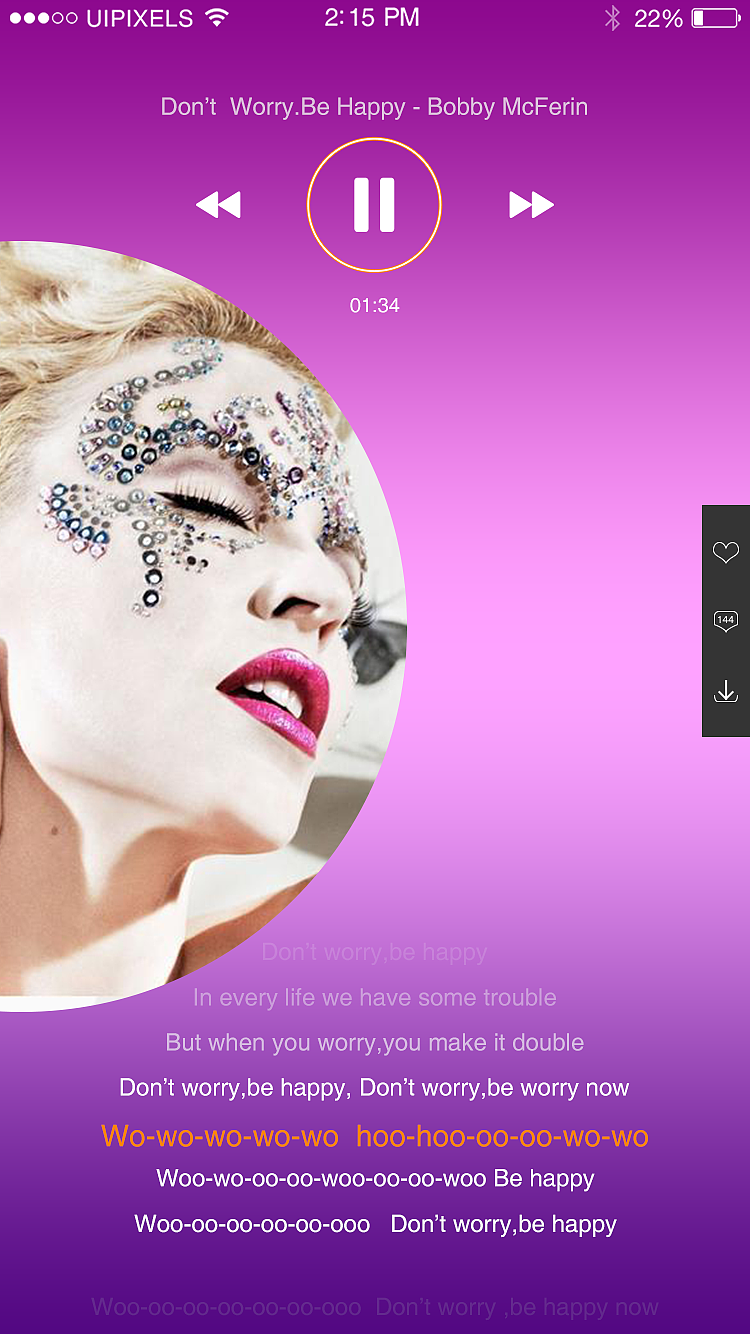Tap the elapsed time 01:34
The width and height of the screenshot is (750, 1334).
(375, 306)
